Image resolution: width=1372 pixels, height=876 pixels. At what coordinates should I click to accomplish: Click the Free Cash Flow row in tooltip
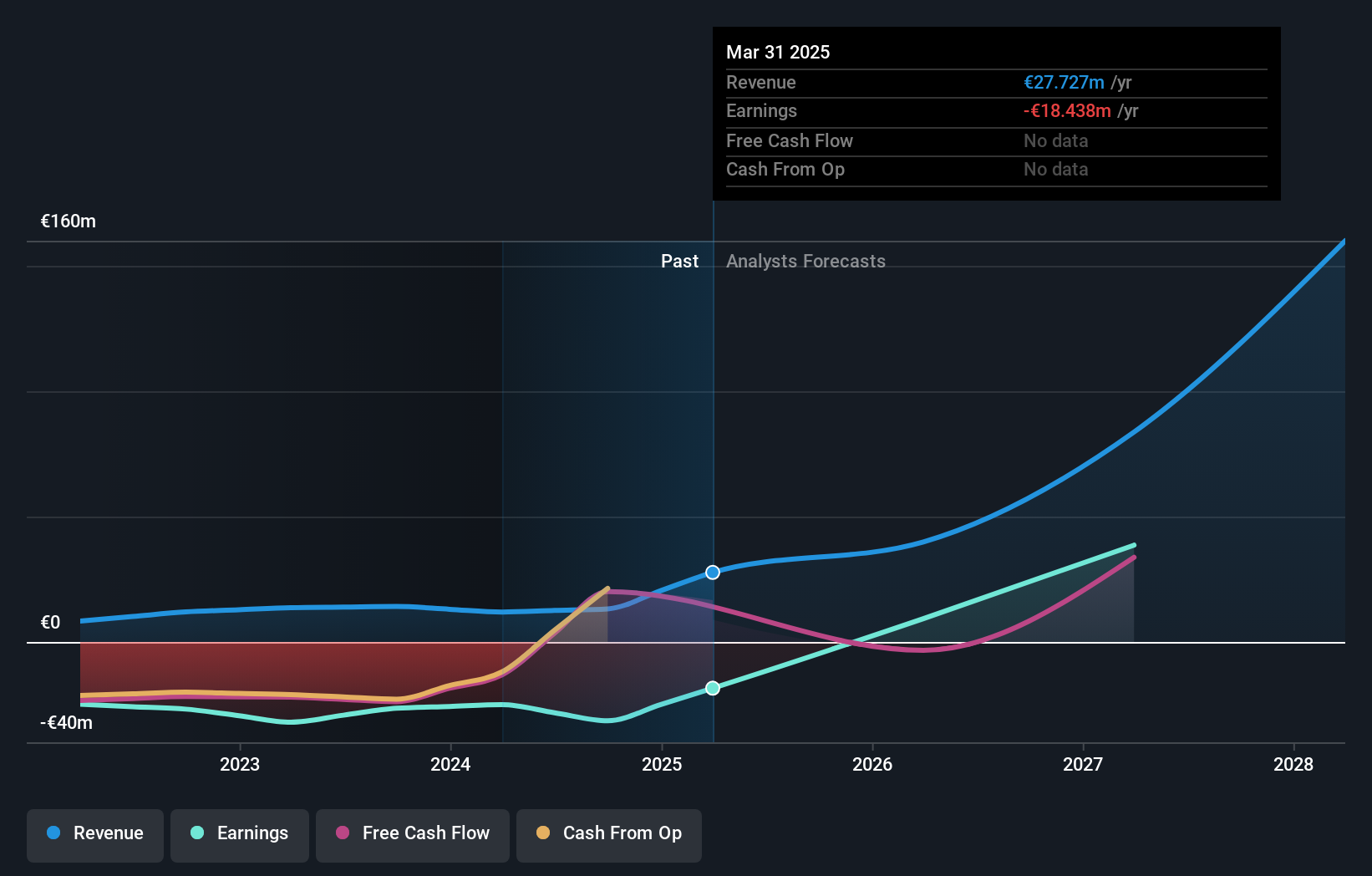997,141
